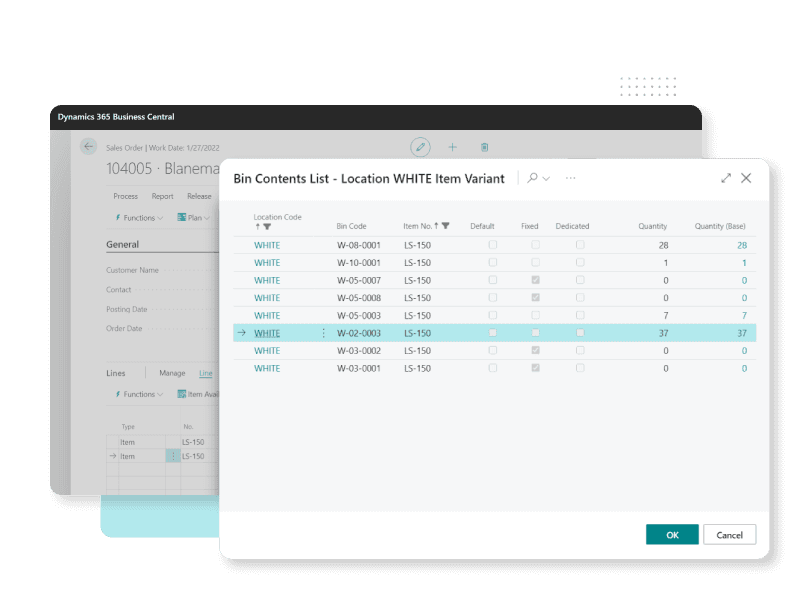Toggle Fixed checkbox for bin W-05-0007
This screenshot has height=600, width=800.
[x=535, y=280]
